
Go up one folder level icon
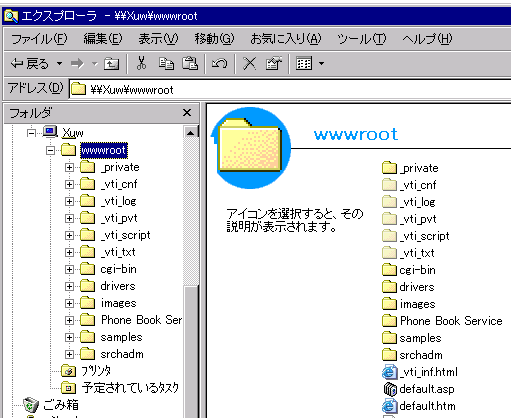(111, 63)
